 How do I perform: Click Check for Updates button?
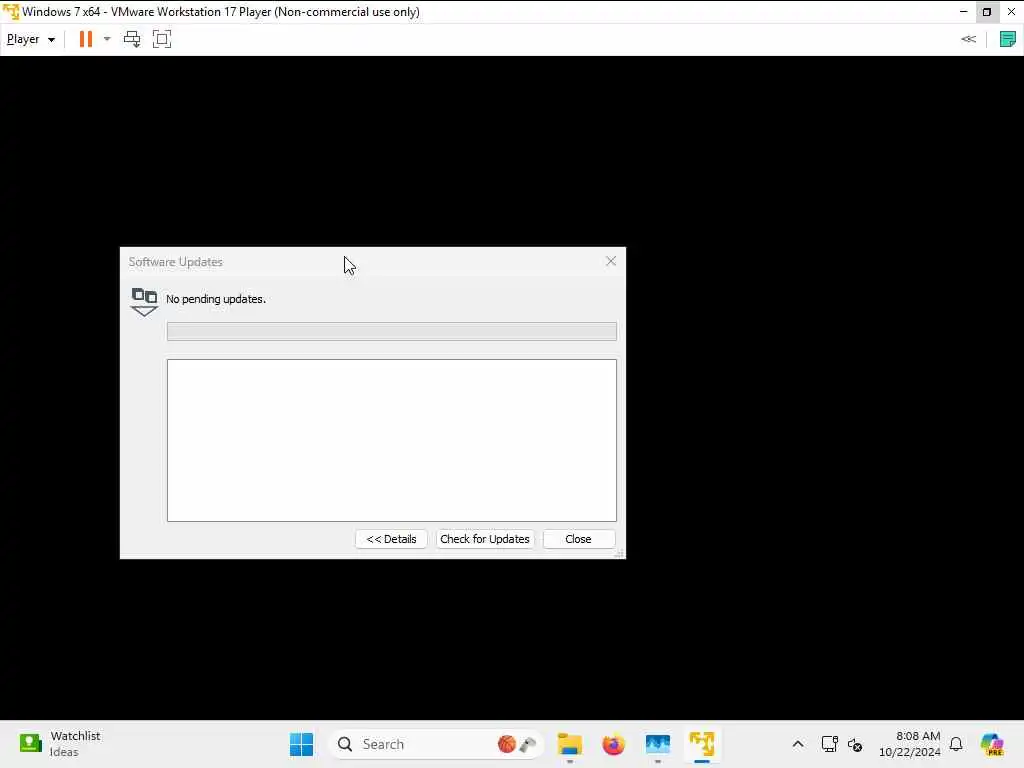(x=485, y=539)
